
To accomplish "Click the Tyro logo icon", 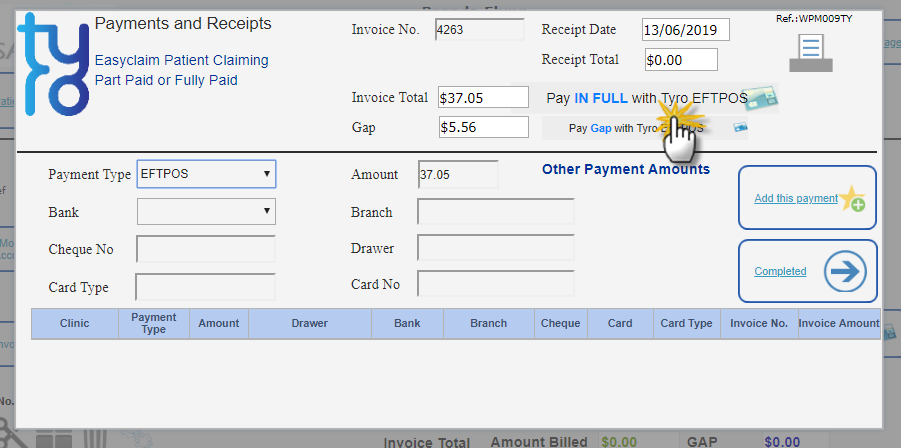I will (53, 64).
